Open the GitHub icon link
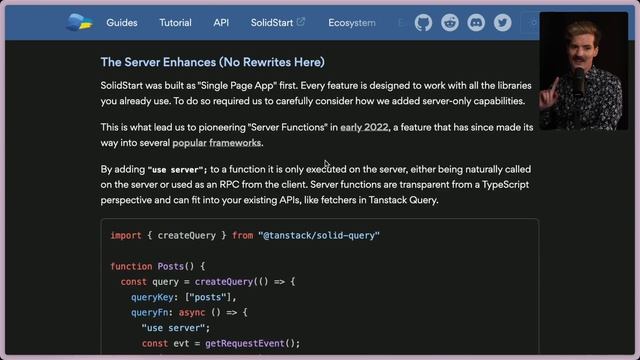Viewport: 640px width, 360px height. pos(423,23)
